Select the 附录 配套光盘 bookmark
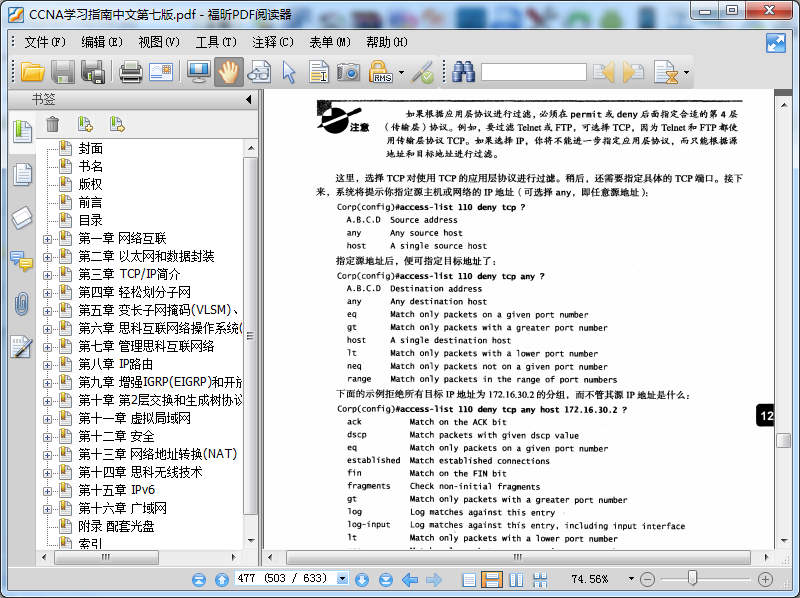 tap(116, 526)
